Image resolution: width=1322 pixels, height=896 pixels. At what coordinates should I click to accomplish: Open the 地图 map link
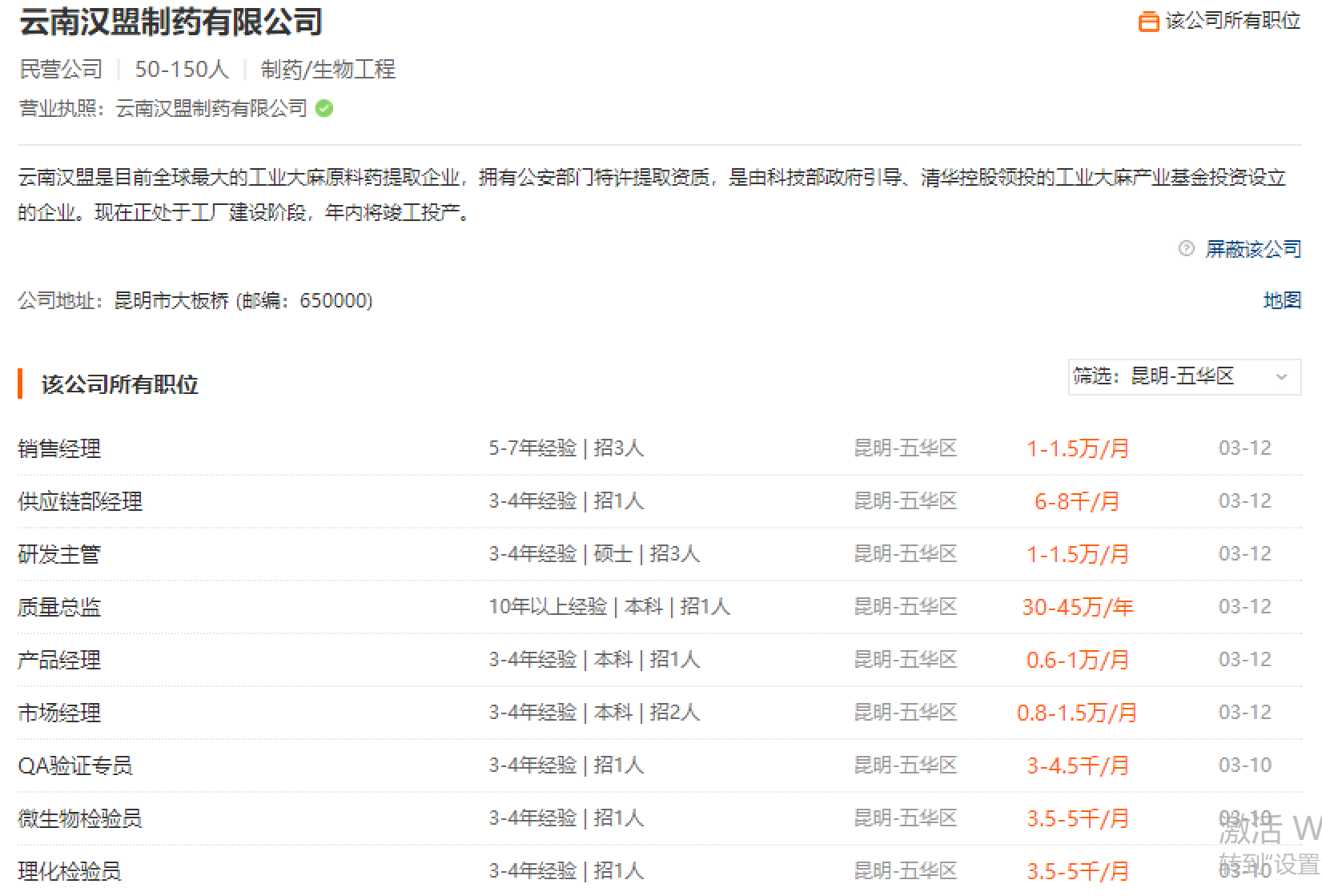(x=1282, y=300)
